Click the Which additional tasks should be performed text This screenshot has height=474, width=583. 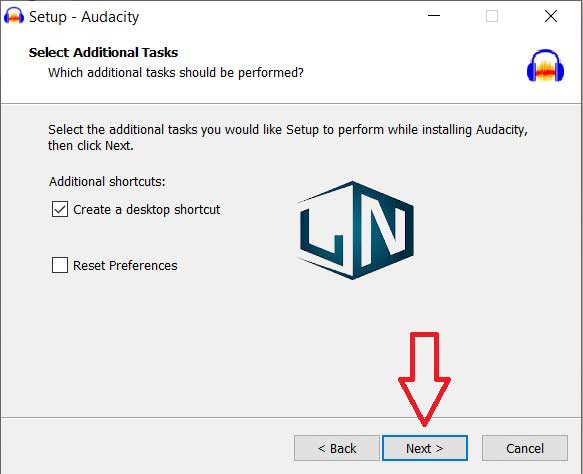coord(176,72)
